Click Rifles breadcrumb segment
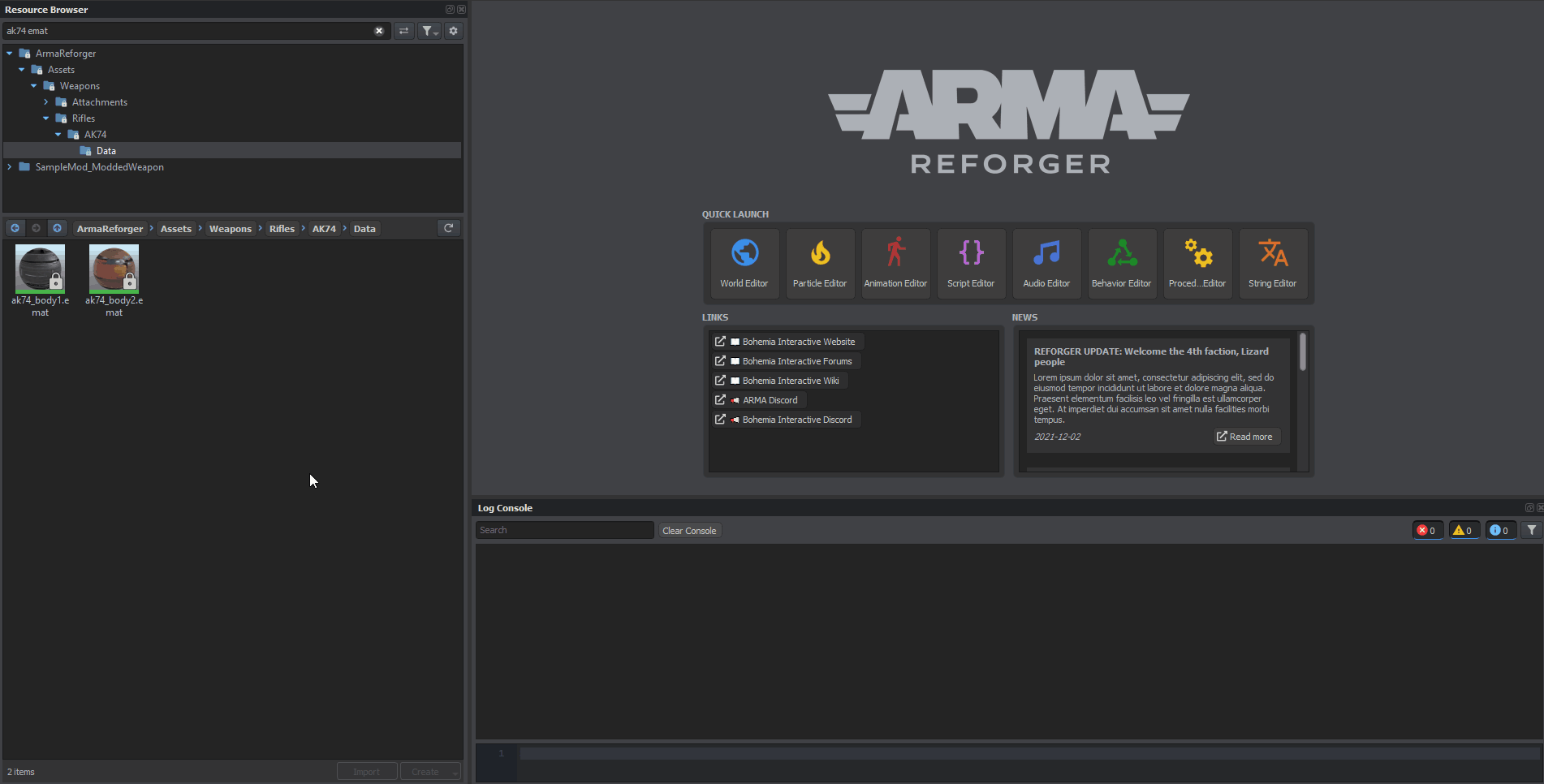The width and height of the screenshot is (1544, 784). point(282,229)
